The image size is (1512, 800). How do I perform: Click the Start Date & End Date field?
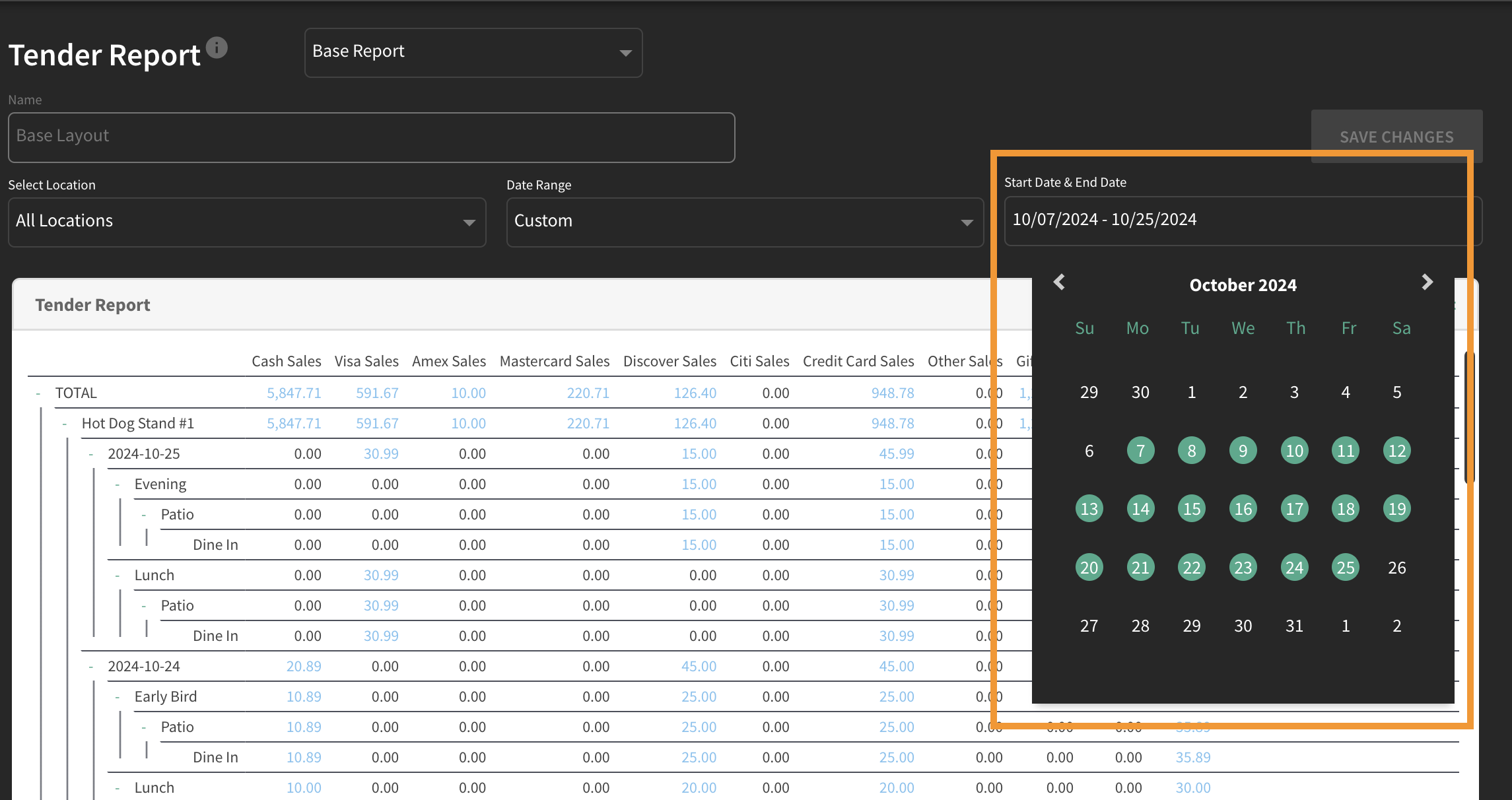tap(1243, 220)
